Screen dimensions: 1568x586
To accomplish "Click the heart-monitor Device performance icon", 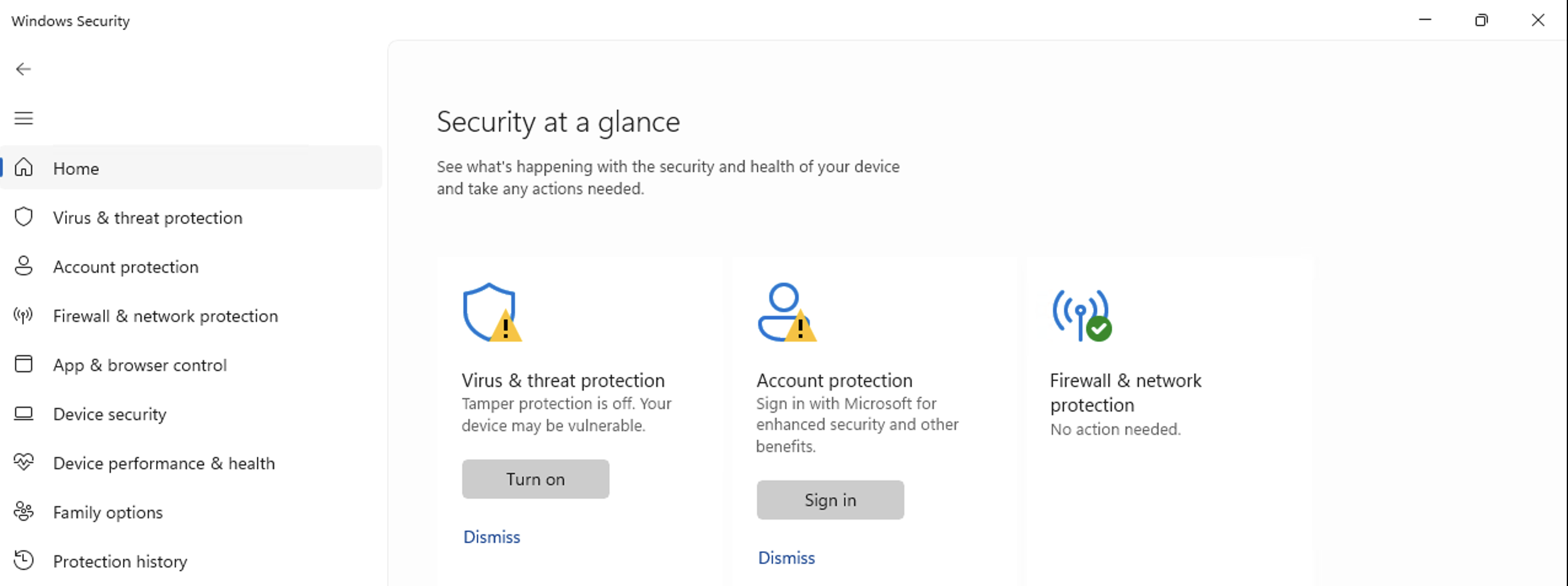I will pyautogui.click(x=23, y=462).
